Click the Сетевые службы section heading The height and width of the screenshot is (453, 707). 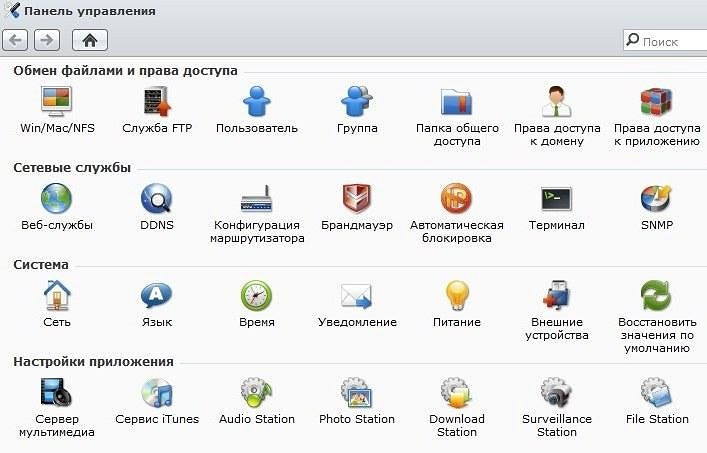pos(72,168)
